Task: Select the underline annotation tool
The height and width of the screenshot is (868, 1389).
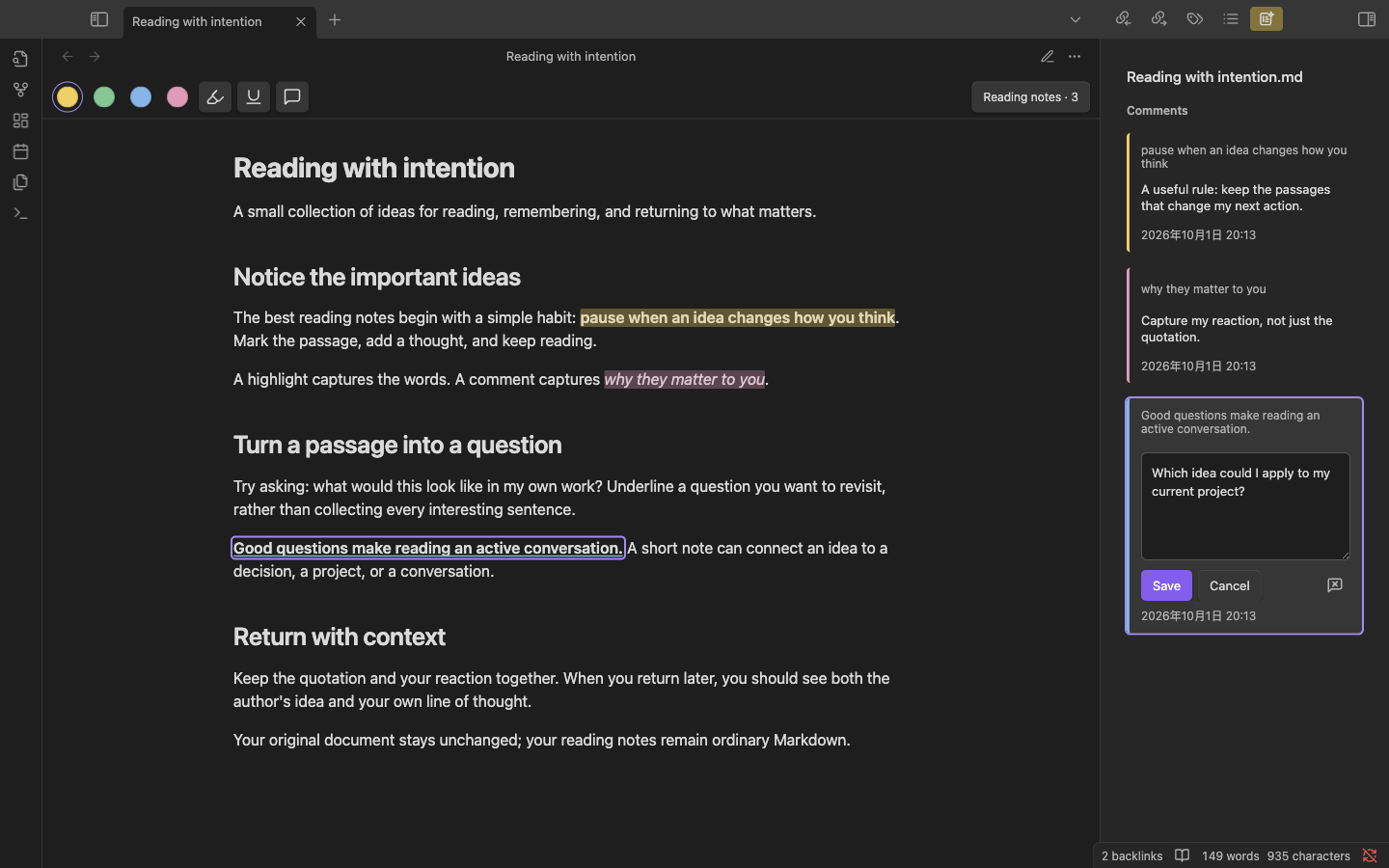Action: click(x=254, y=96)
